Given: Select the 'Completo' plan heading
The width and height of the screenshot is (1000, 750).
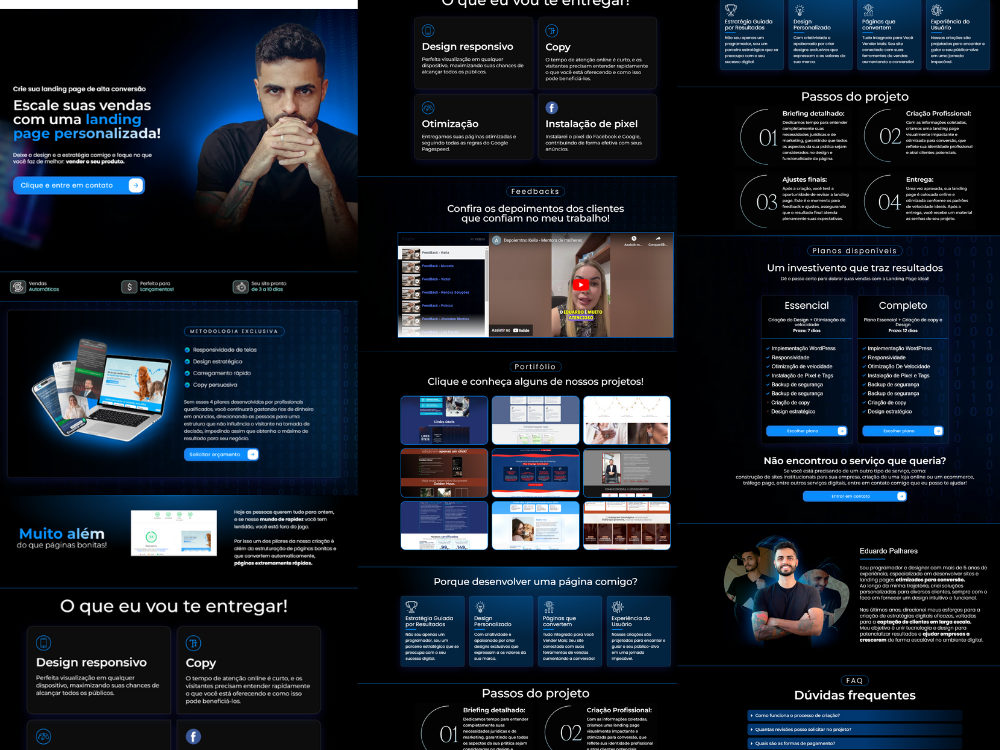Looking at the screenshot, I should pyautogui.click(x=902, y=305).
